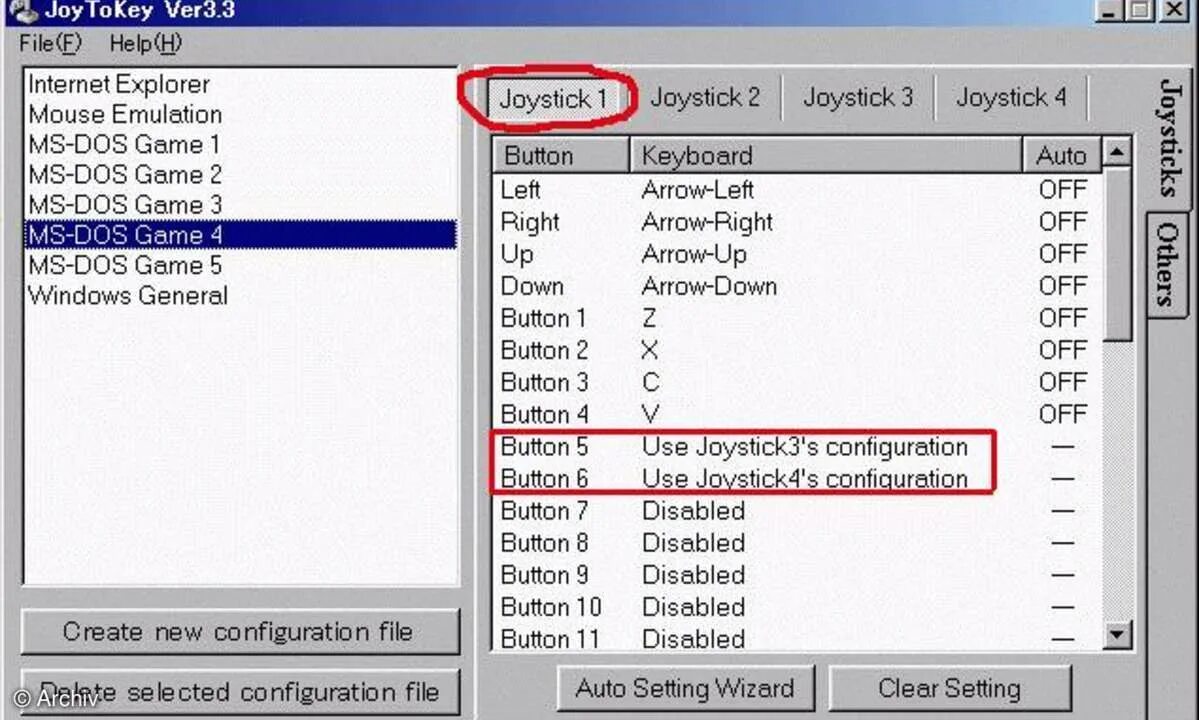Select Button 6 row using Joystick4's configuration
This screenshot has width=1199, height=720.
(x=797, y=478)
